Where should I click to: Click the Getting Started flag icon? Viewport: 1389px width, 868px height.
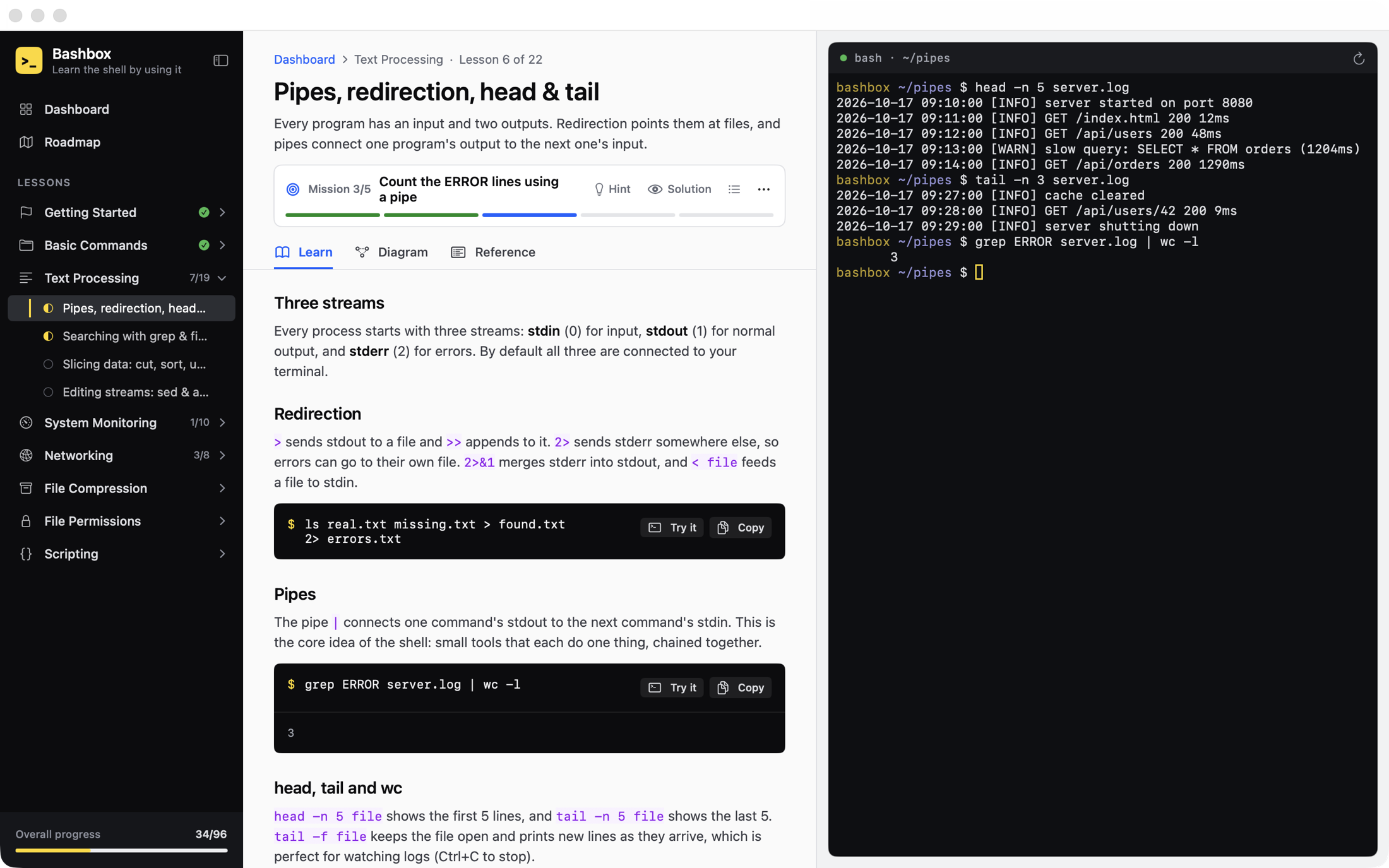click(x=26, y=212)
